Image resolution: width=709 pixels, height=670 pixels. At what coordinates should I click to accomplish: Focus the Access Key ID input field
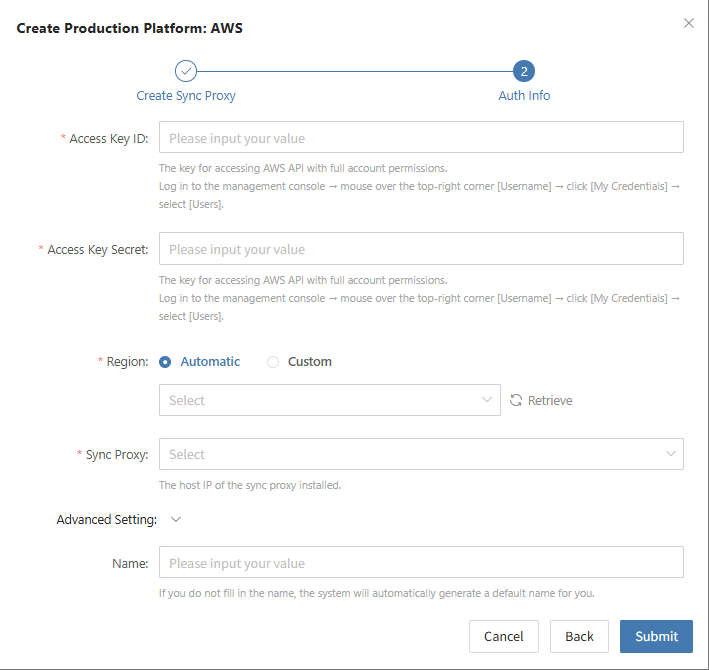point(421,137)
